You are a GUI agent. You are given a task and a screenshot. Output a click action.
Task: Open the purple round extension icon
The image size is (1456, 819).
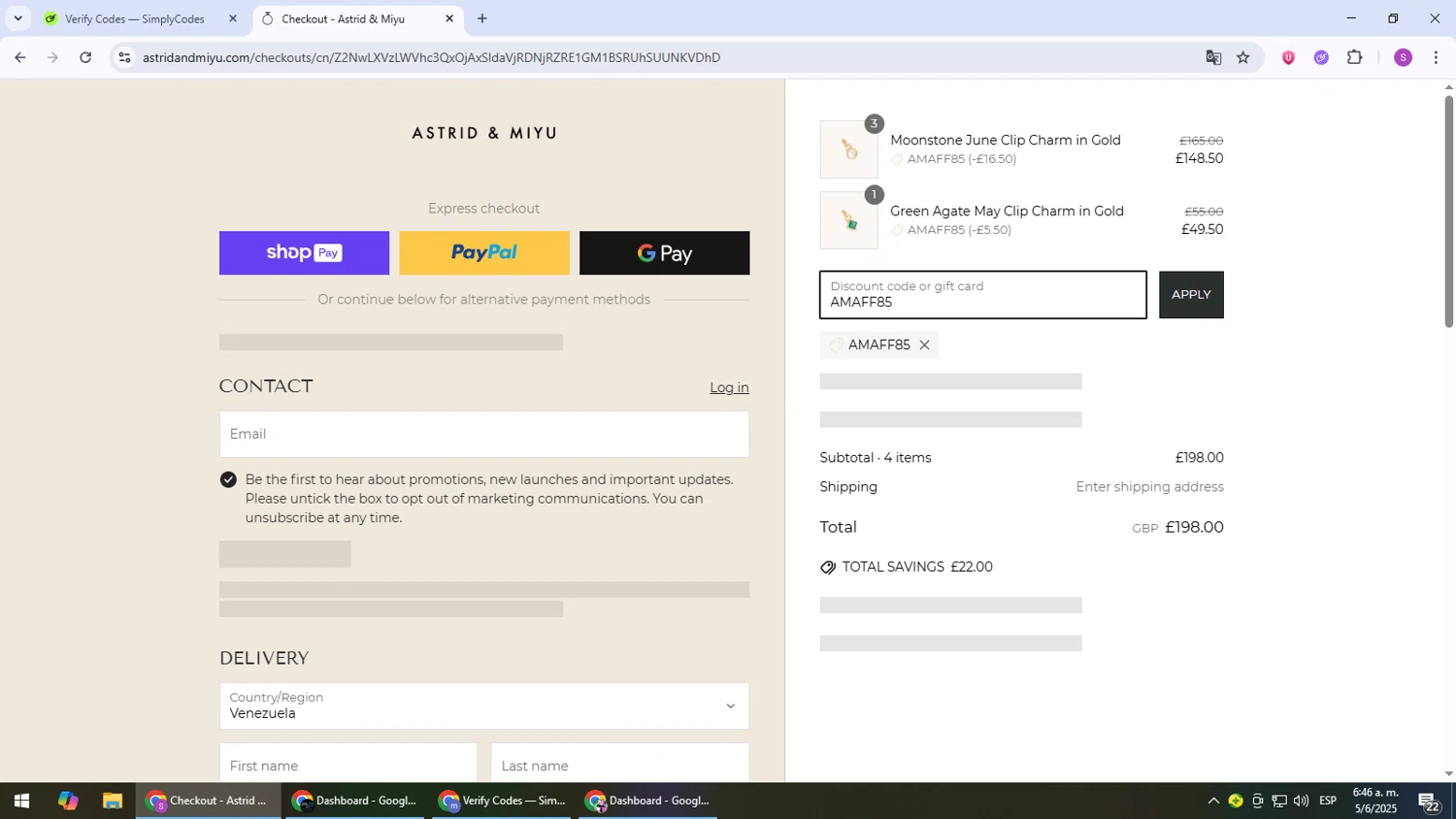coord(1321,57)
